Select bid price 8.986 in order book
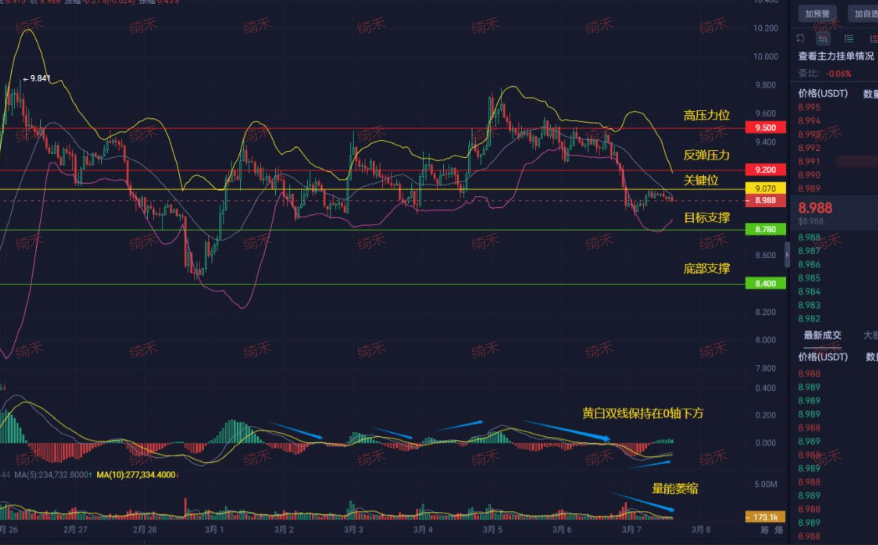This screenshot has width=878, height=545. 809,264
